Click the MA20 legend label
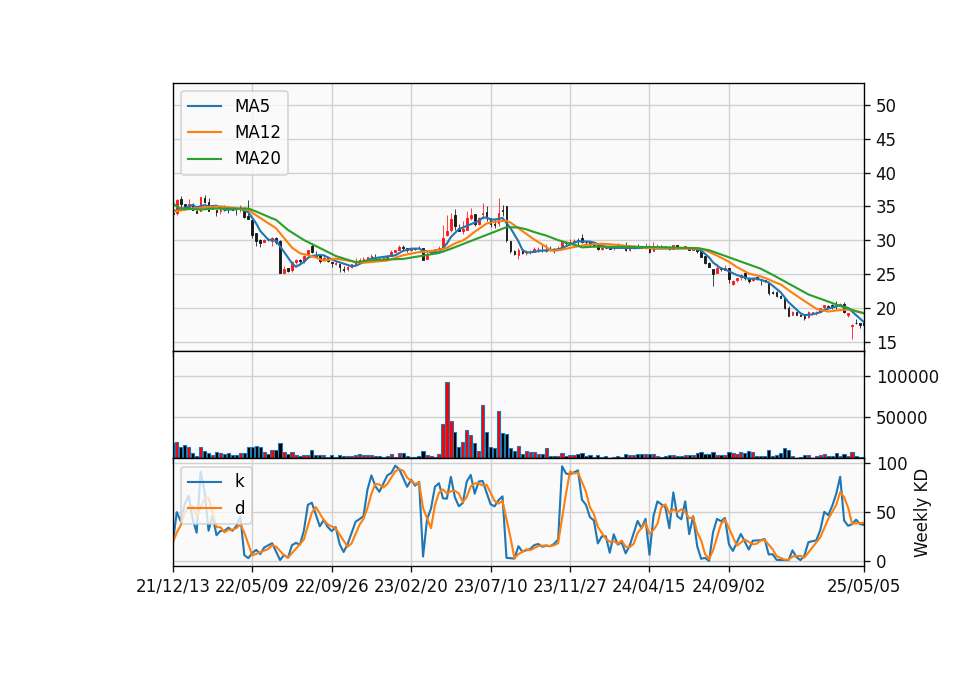The width and height of the screenshot is (960, 690). (257, 158)
